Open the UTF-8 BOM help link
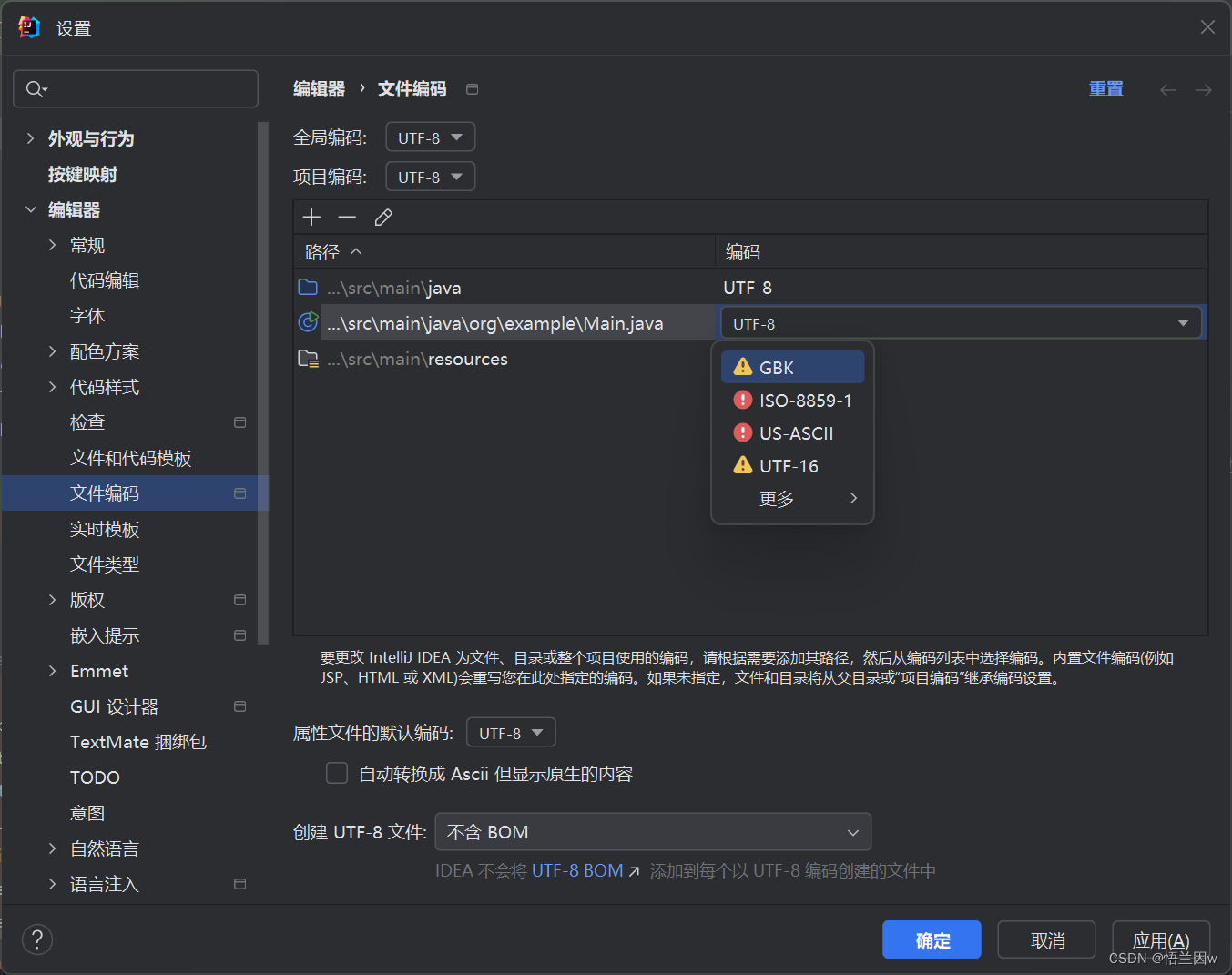This screenshot has height=975, width=1232. [x=585, y=870]
